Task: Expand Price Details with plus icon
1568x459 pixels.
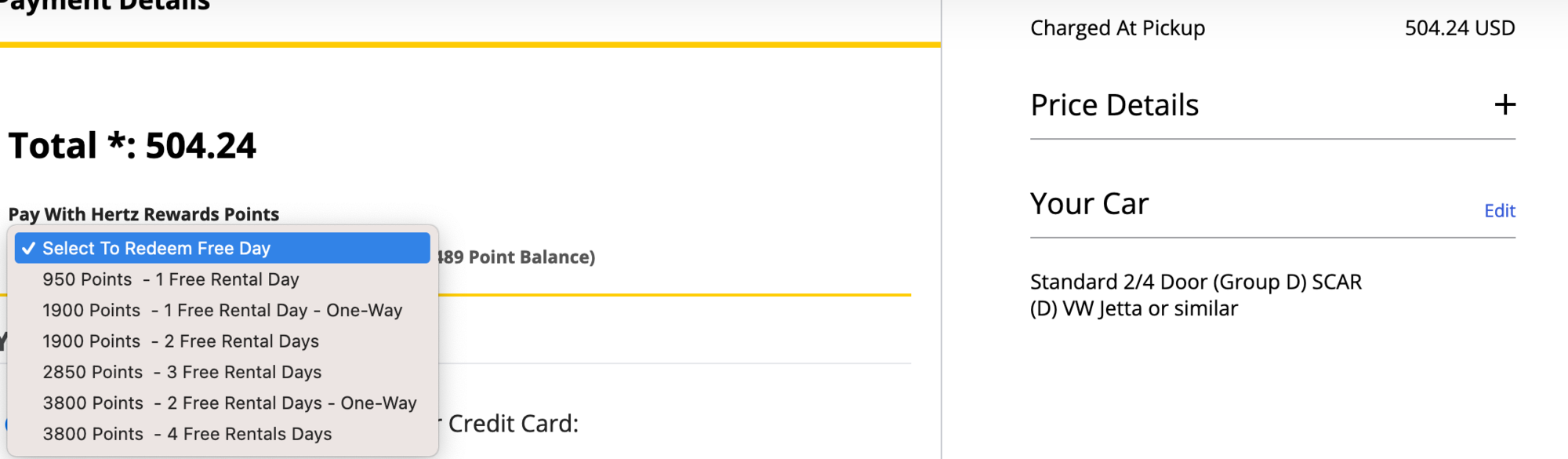Action: pos(1504,104)
